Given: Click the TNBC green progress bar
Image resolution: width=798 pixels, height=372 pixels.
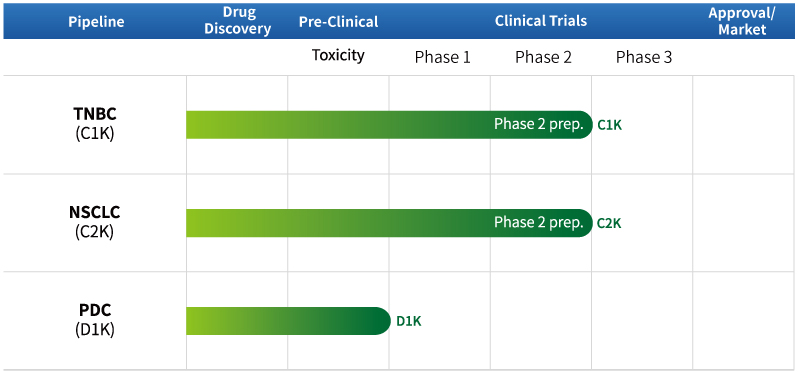Looking at the screenshot, I should (x=389, y=125).
